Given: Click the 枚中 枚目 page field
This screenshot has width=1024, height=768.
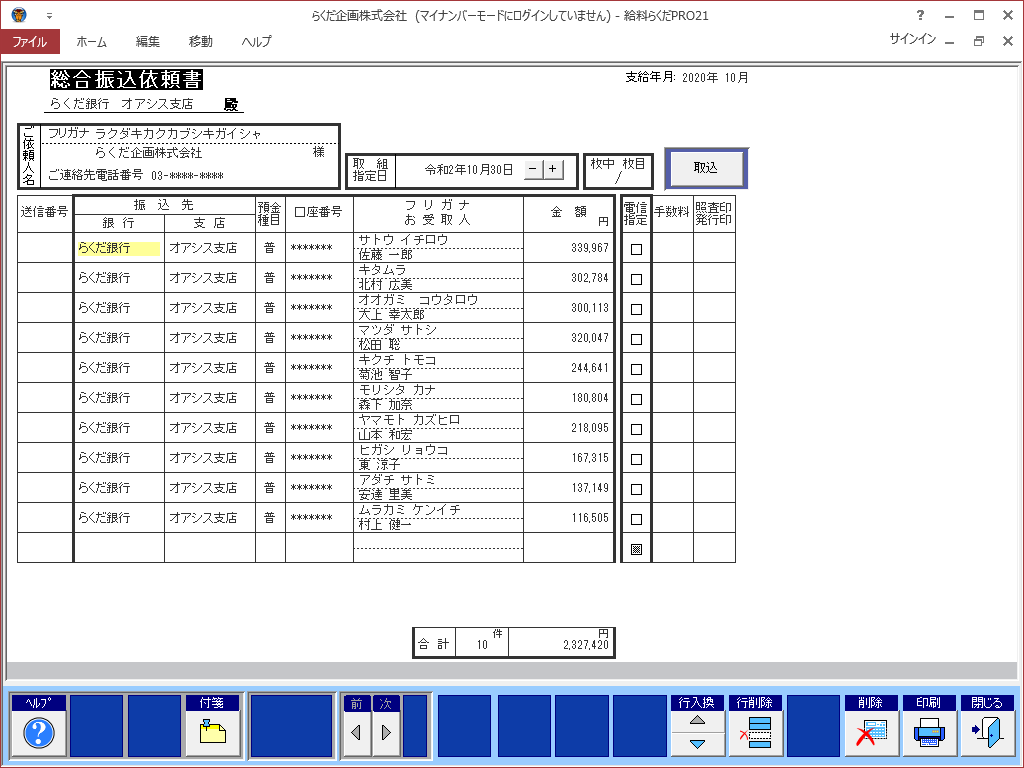Looking at the screenshot, I should tap(618, 170).
